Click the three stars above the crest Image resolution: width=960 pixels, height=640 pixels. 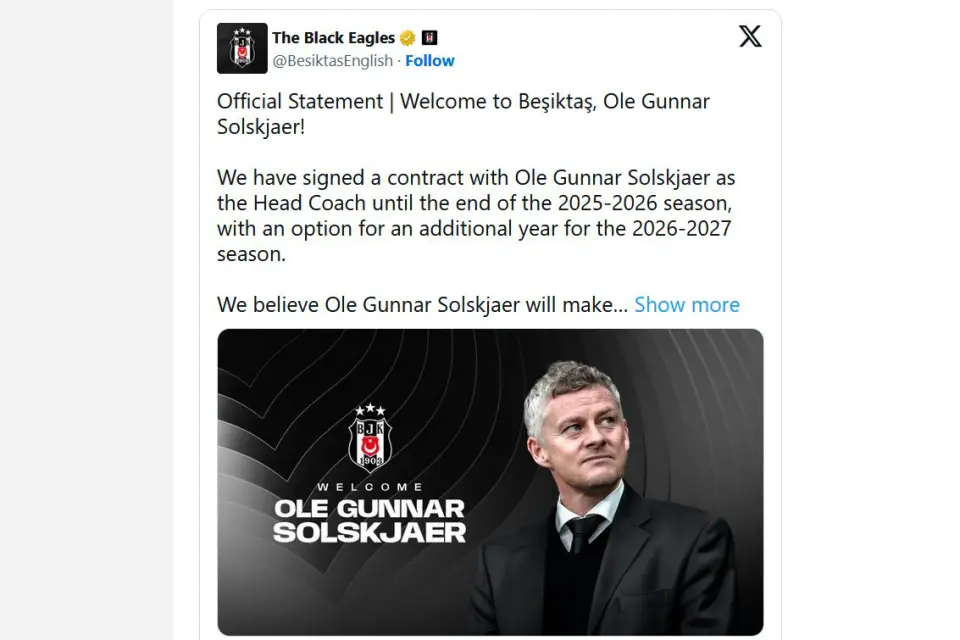pyautogui.click(x=370, y=408)
